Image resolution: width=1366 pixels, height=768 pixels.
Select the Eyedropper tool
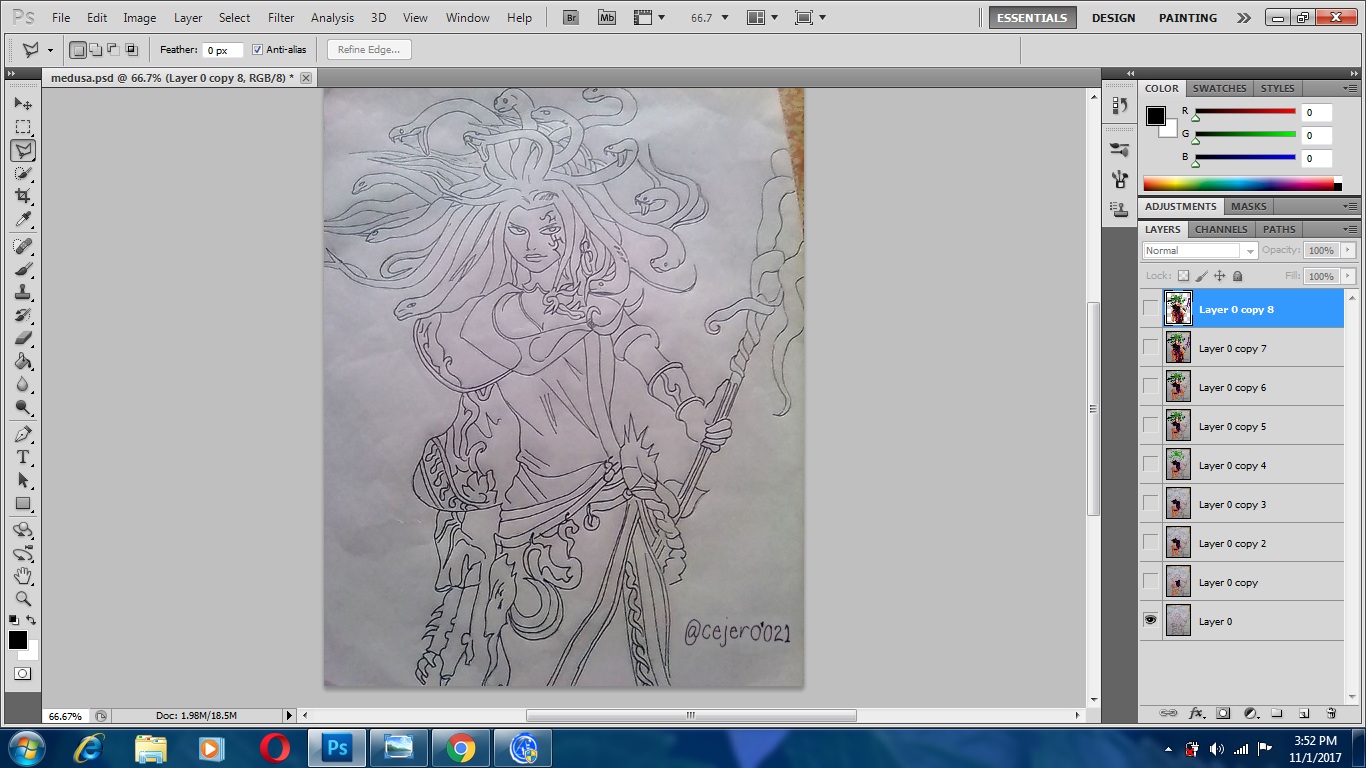click(x=23, y=219)
